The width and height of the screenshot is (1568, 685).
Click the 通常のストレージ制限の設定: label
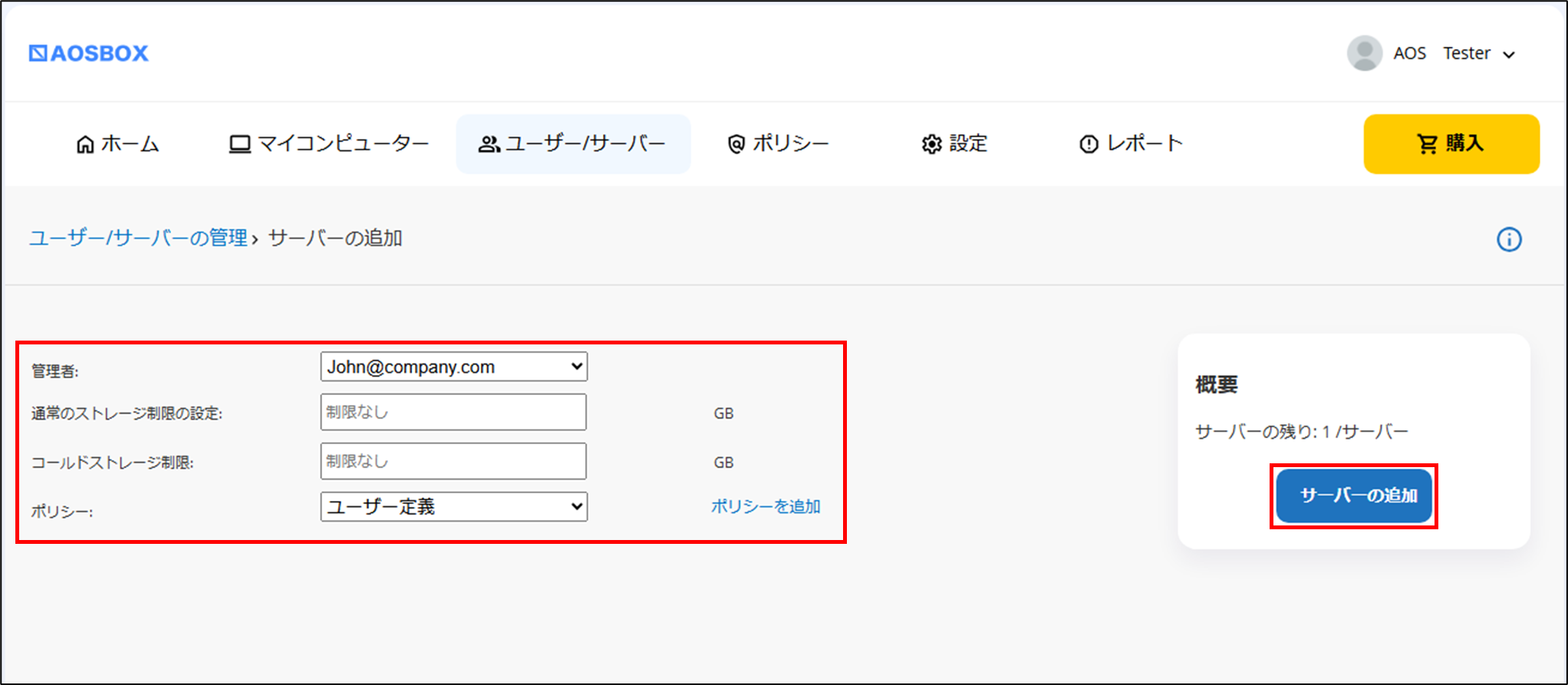pyautogui.click(x=127, y=413)
